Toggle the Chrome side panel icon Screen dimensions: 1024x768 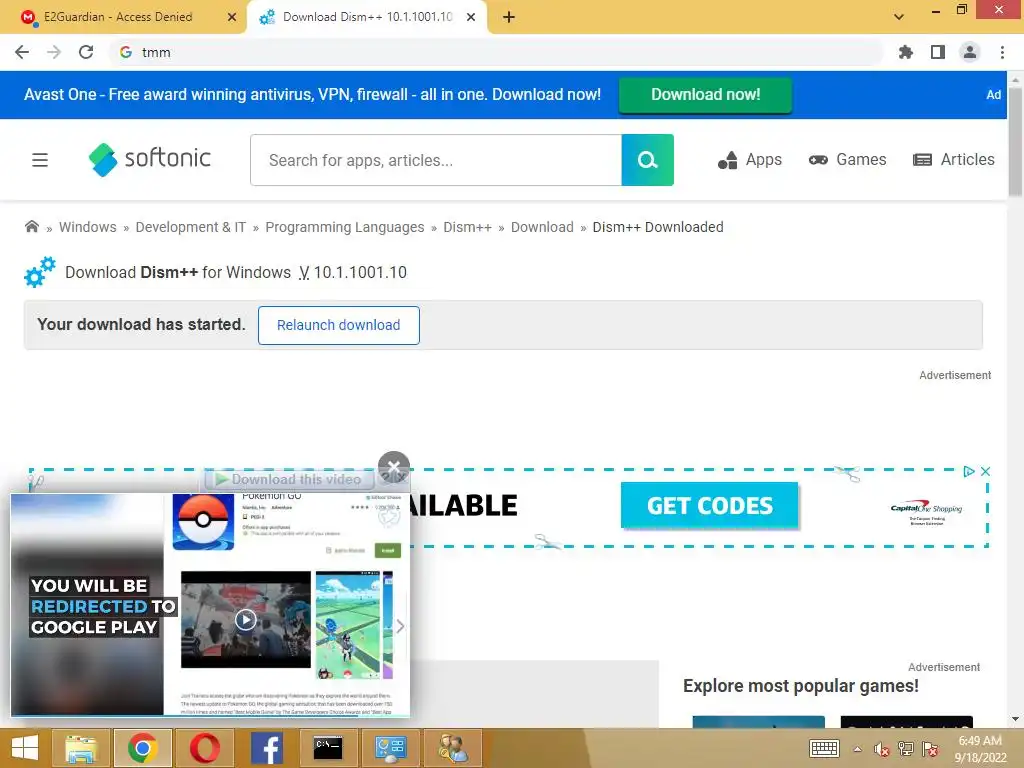coord(938,52)
